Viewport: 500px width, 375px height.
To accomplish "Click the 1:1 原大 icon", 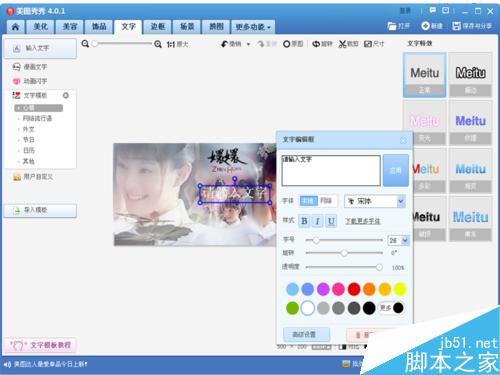I will (x=171, y=44).
